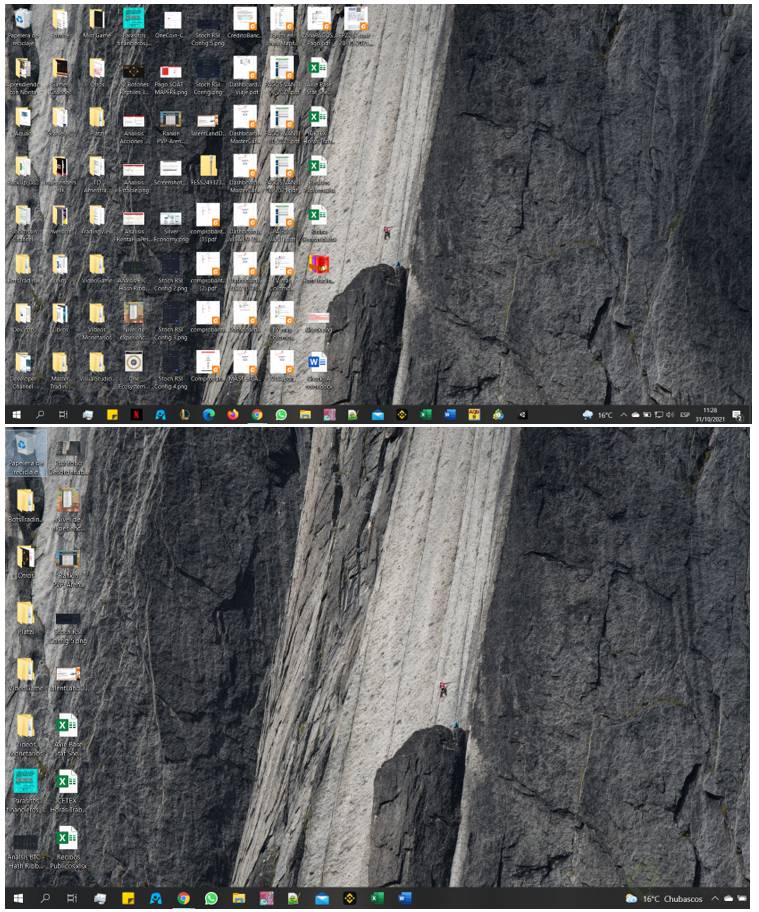Image resolution: width=759 pixels, height=912 pixels.
Task: Select the Análisis BTC Hash Ribb file
Action: click(x=25, y=850)
